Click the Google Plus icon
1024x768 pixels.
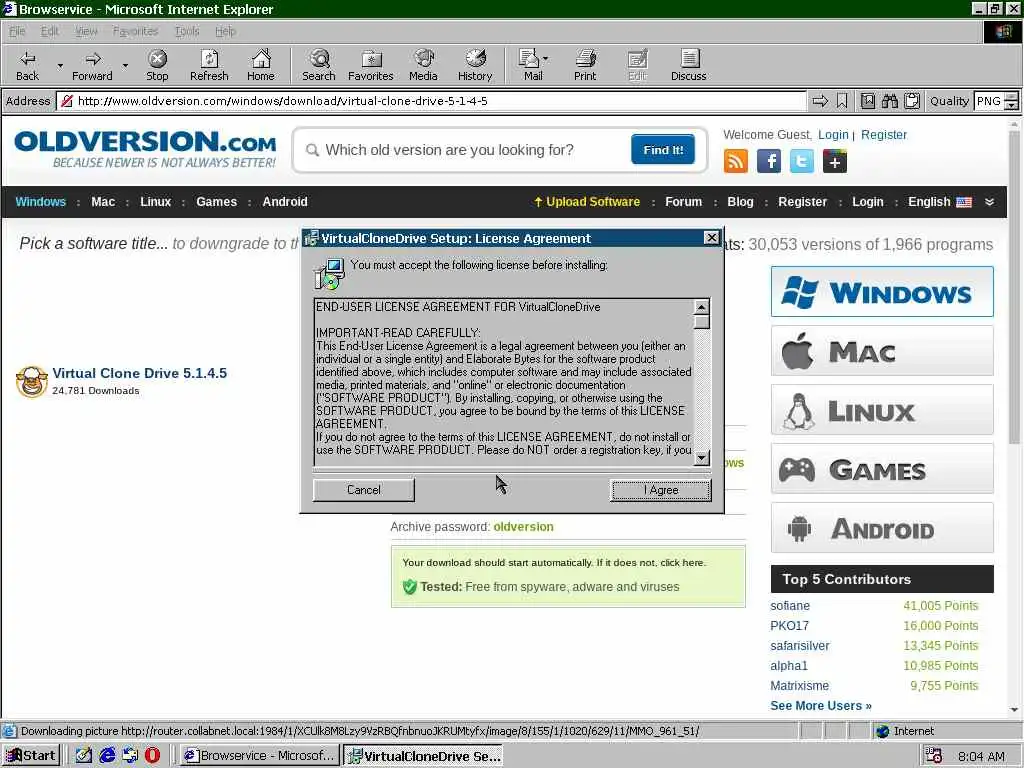point(835,161)
